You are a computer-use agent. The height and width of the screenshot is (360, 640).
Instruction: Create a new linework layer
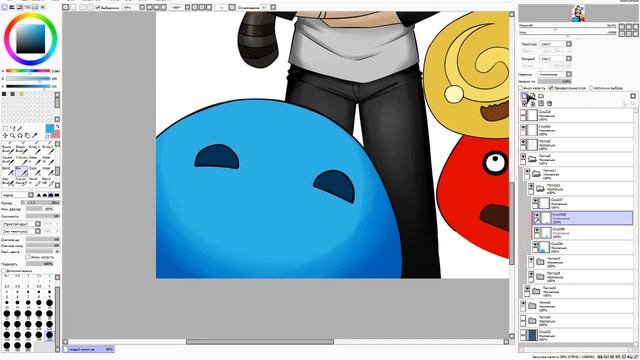pos(533,96)
